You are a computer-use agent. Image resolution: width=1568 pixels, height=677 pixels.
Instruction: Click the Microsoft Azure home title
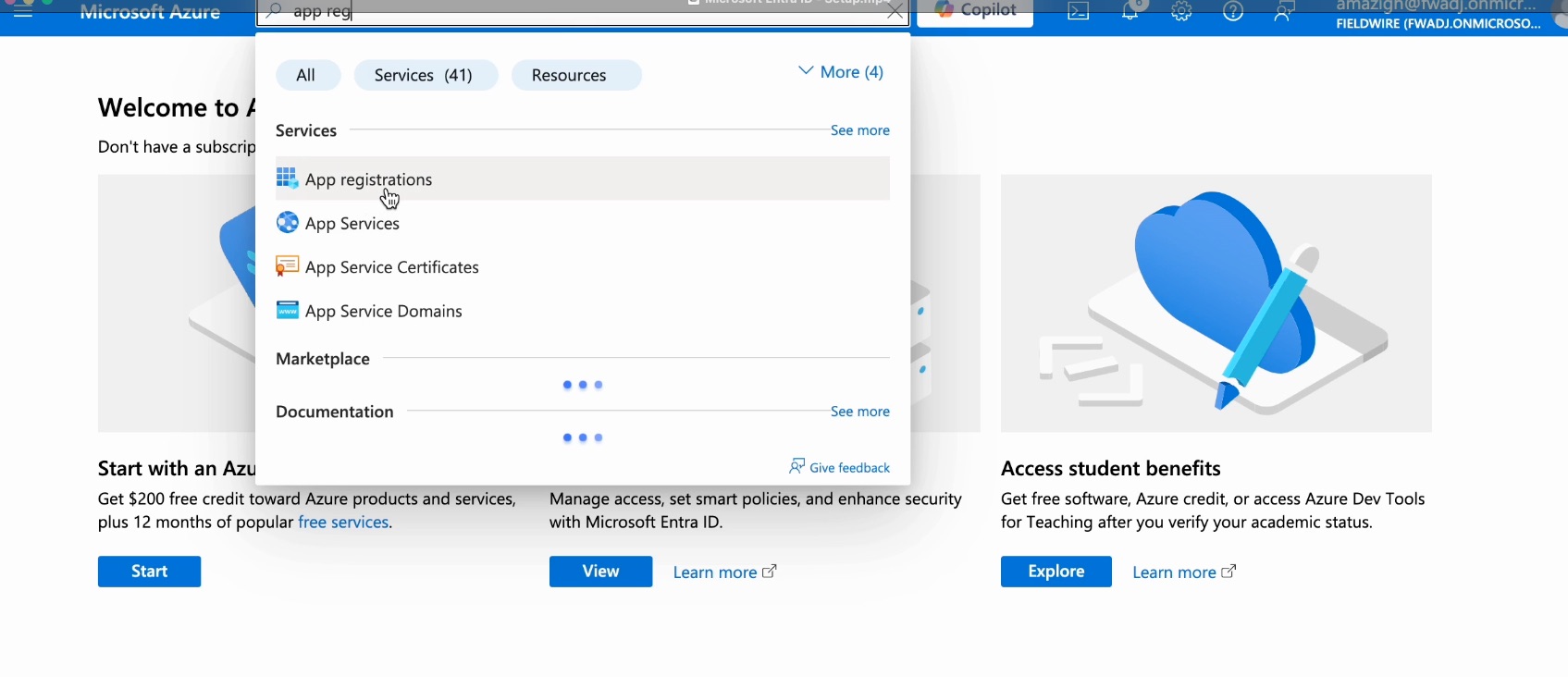[150, 12]
